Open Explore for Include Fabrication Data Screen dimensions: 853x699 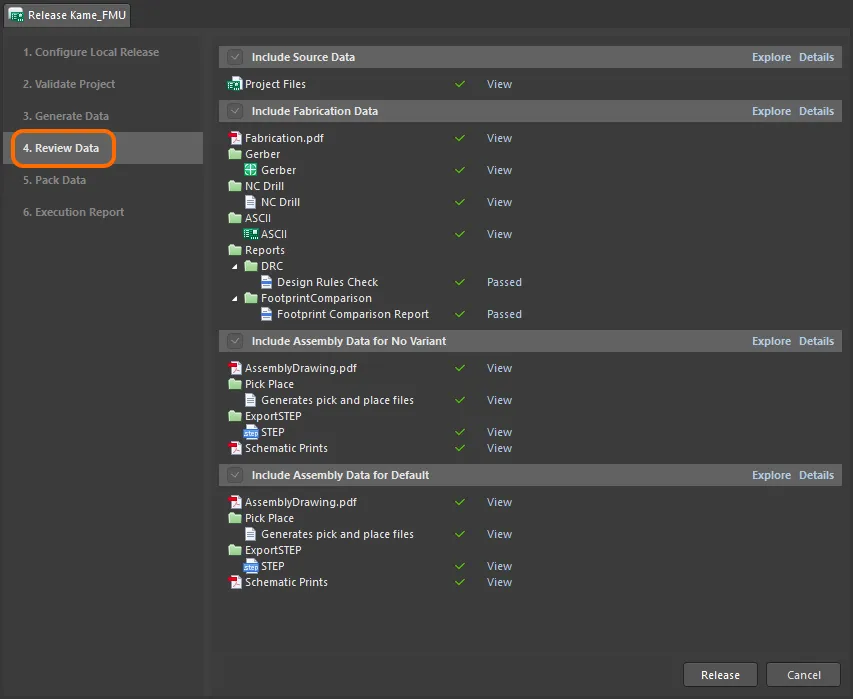tap(771, 111)
